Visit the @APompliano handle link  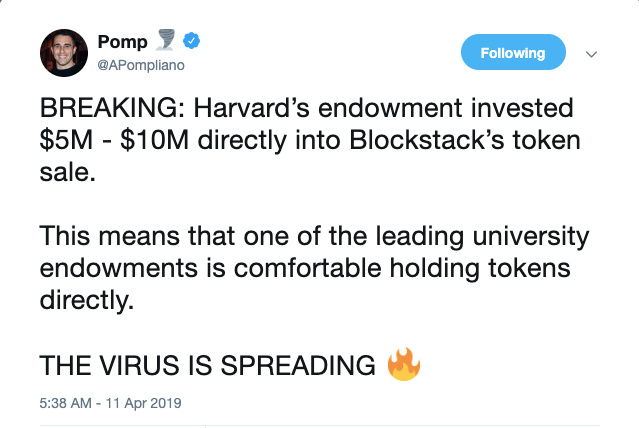click(141, 65)
